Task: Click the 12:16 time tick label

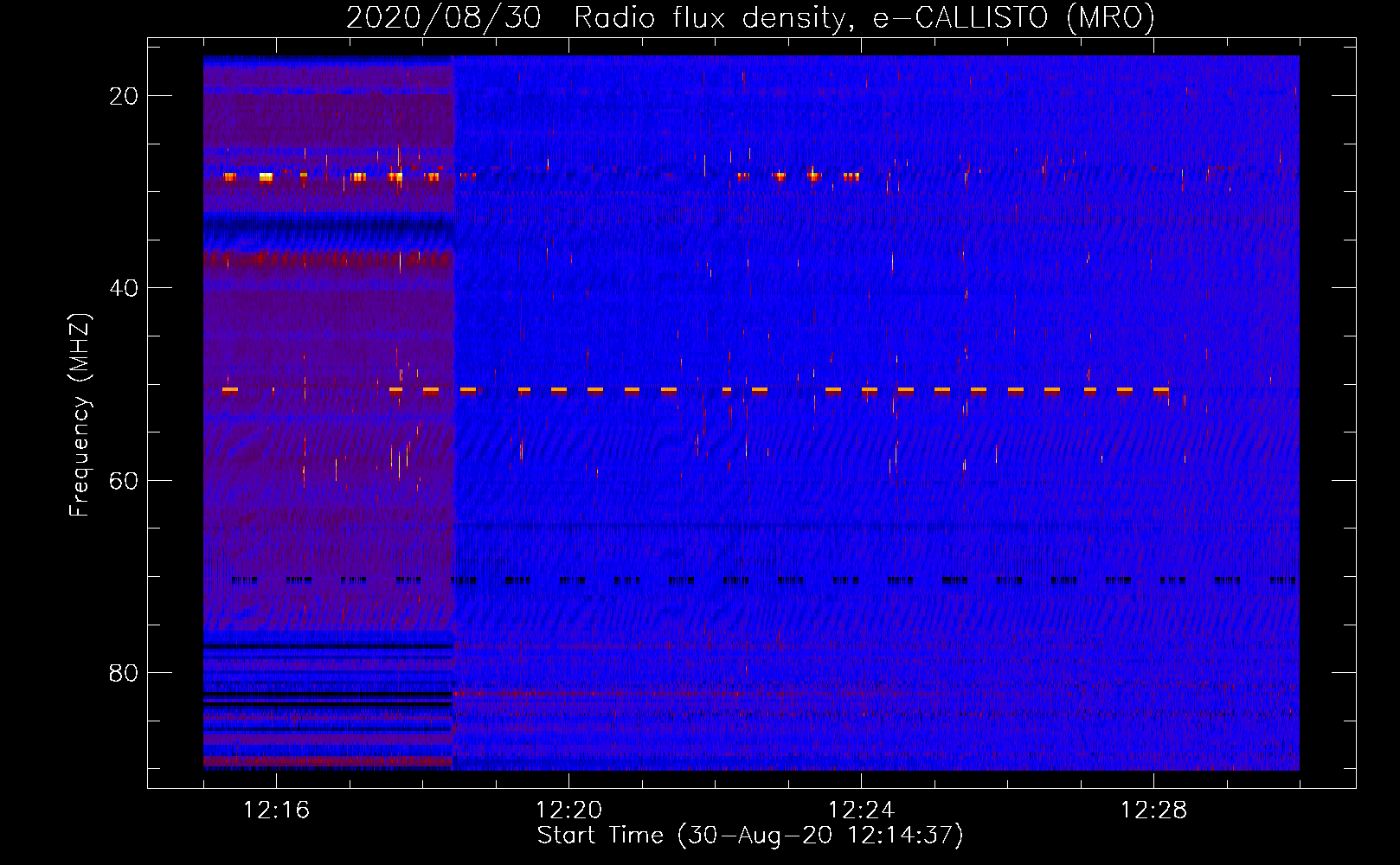Action: coord(276,810)
